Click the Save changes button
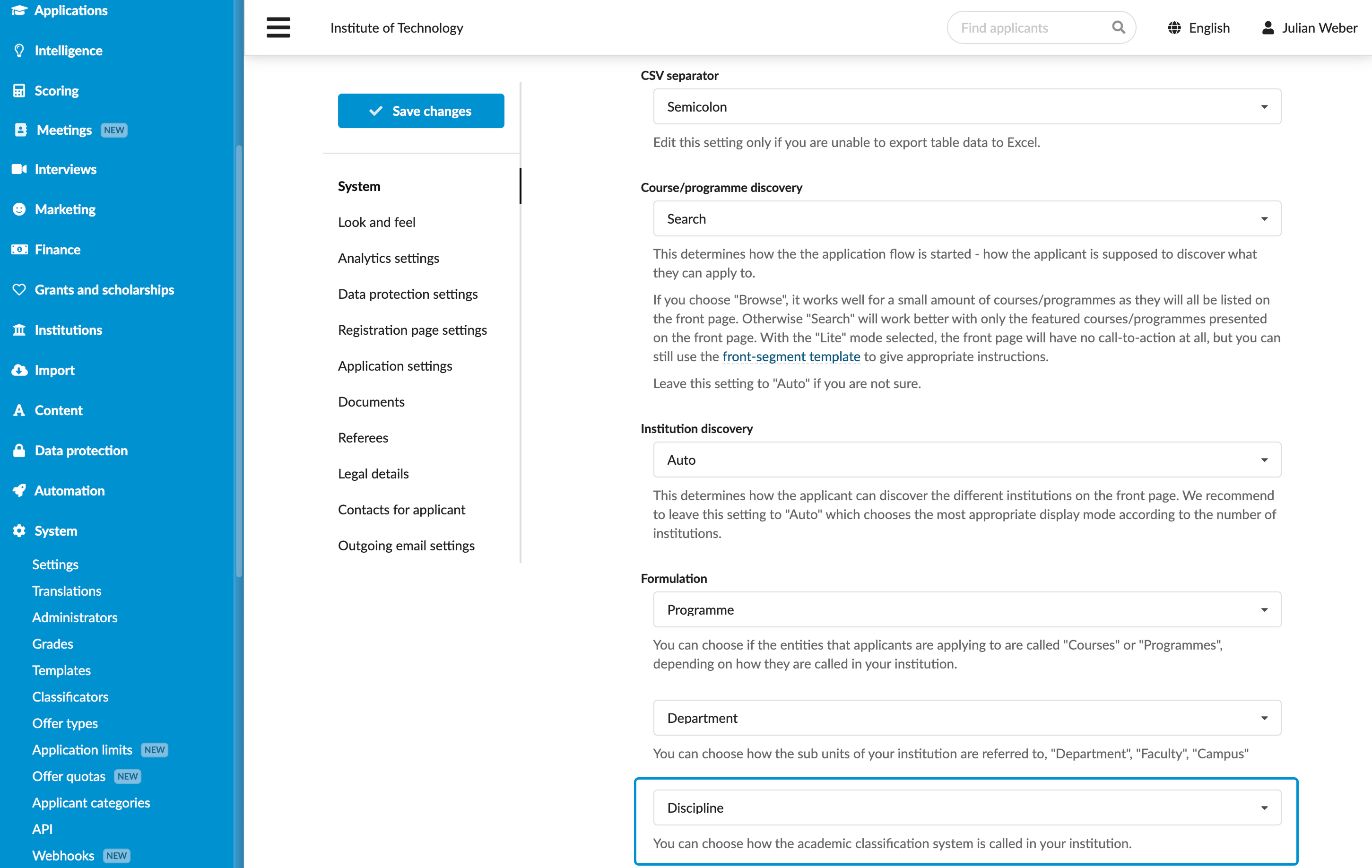Screen dimensions: 1372x868 (420, 111)
